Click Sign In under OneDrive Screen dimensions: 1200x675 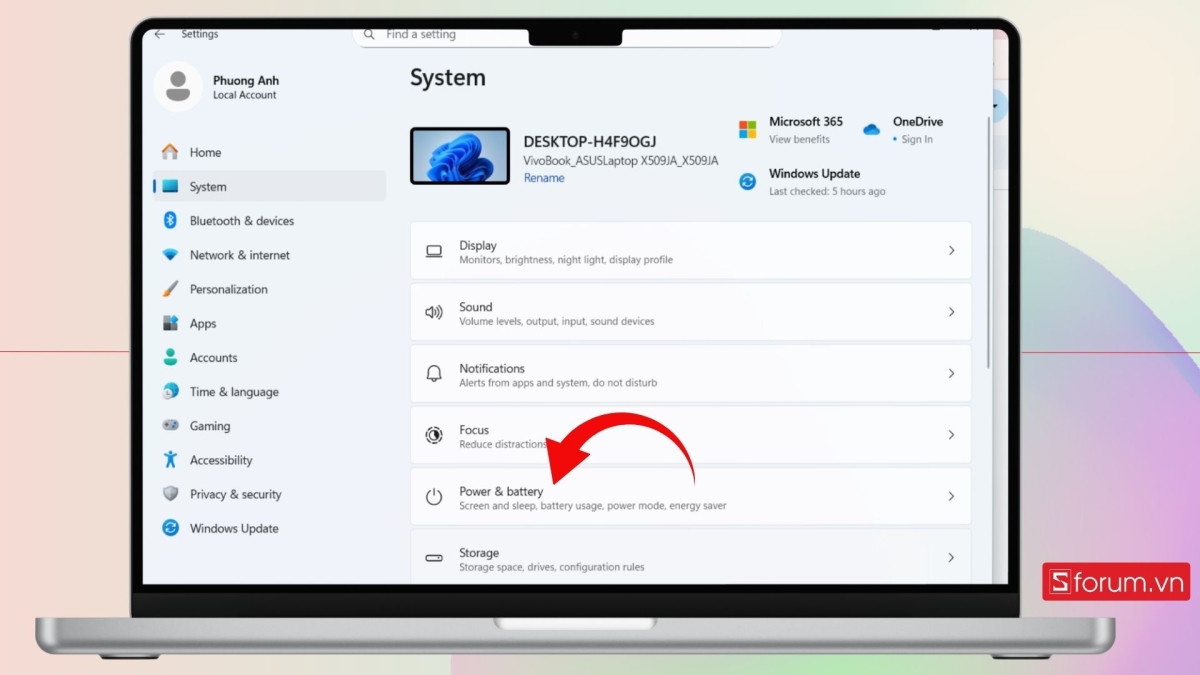point(917,139)
